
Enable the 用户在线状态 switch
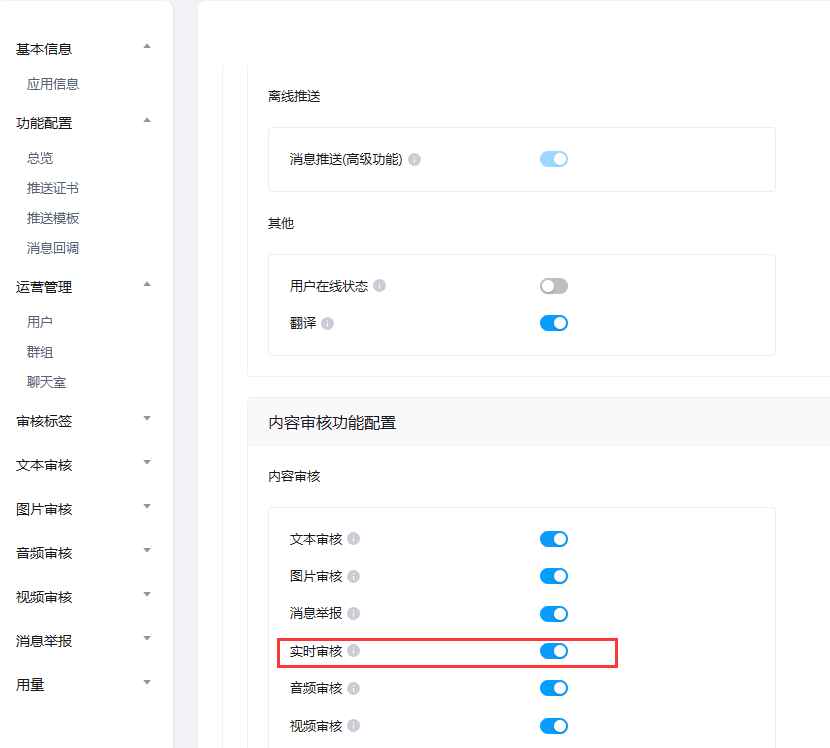point(553,286)
